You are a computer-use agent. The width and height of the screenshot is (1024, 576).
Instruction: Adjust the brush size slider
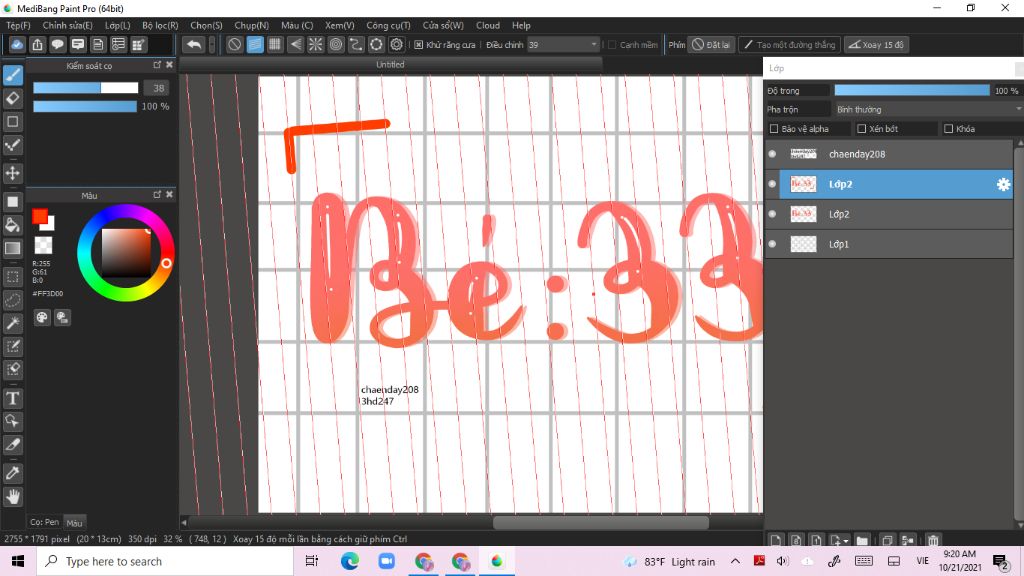[x=86, y=88]
